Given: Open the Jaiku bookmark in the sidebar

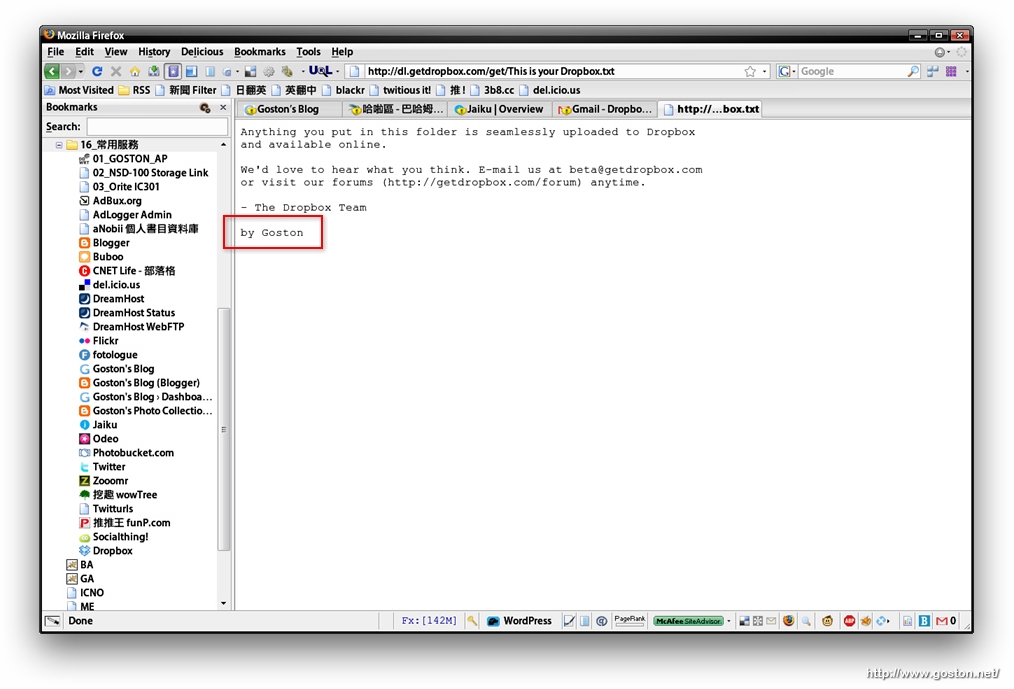Looking at the screenshot, I should (98, 425).
